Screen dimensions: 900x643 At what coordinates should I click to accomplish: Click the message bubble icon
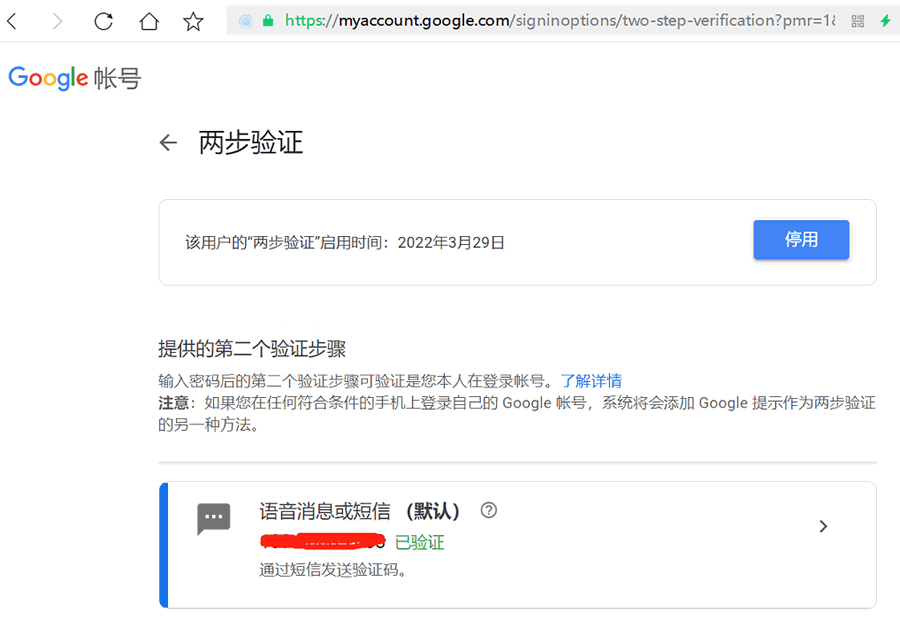pyautogui.click(x=214, y=518)
